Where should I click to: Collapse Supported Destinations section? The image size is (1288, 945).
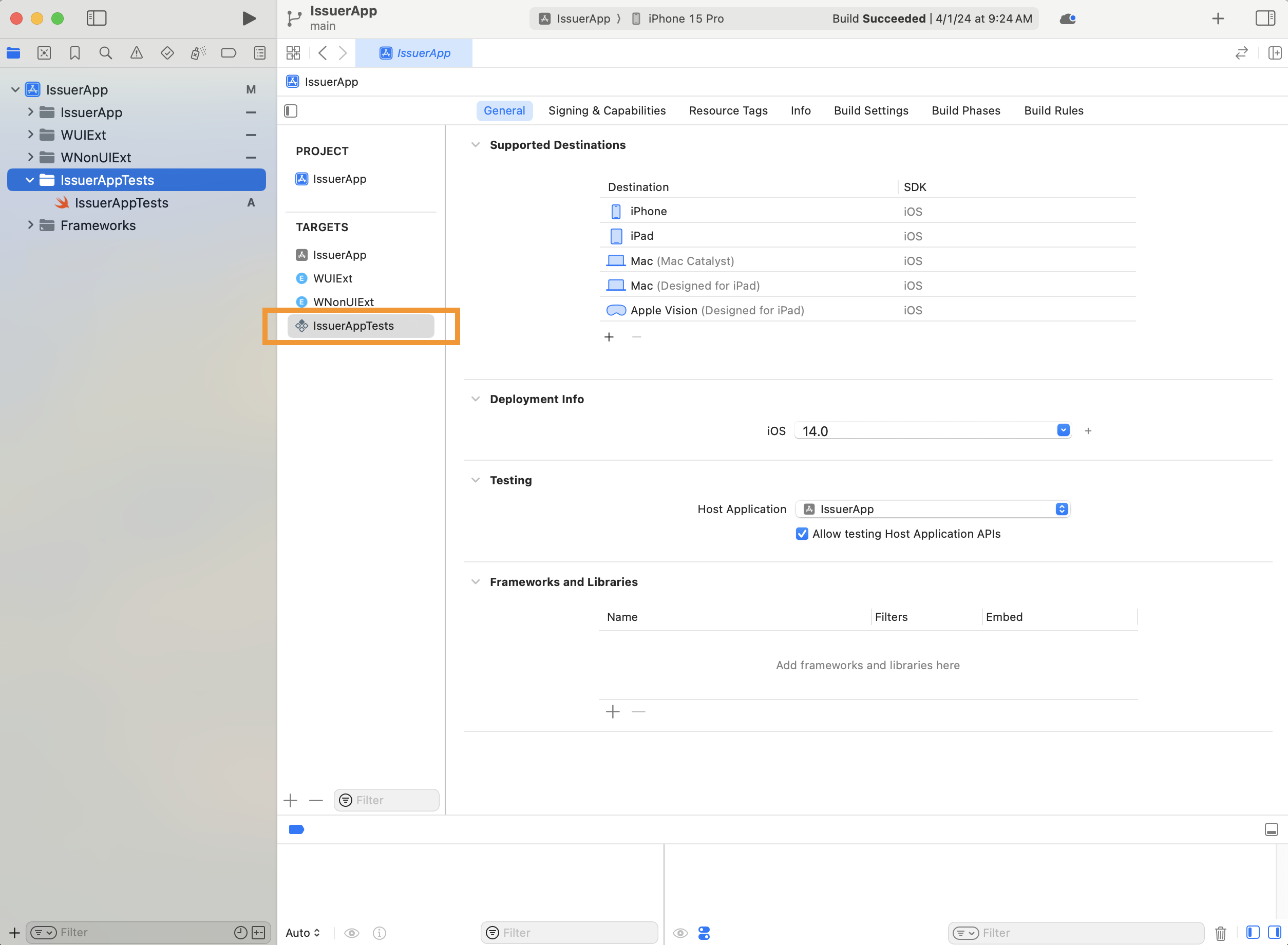click(475, 145)
